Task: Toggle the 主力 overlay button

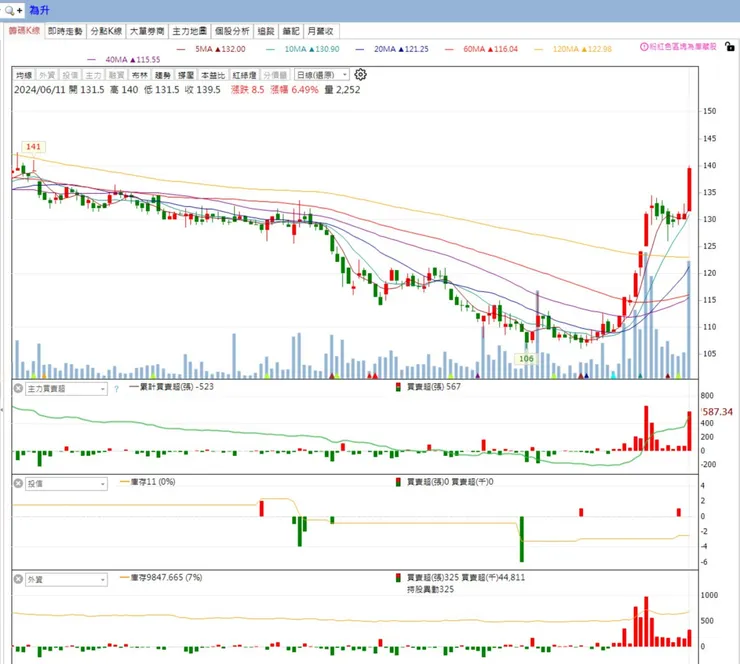Action: point(93,75)
